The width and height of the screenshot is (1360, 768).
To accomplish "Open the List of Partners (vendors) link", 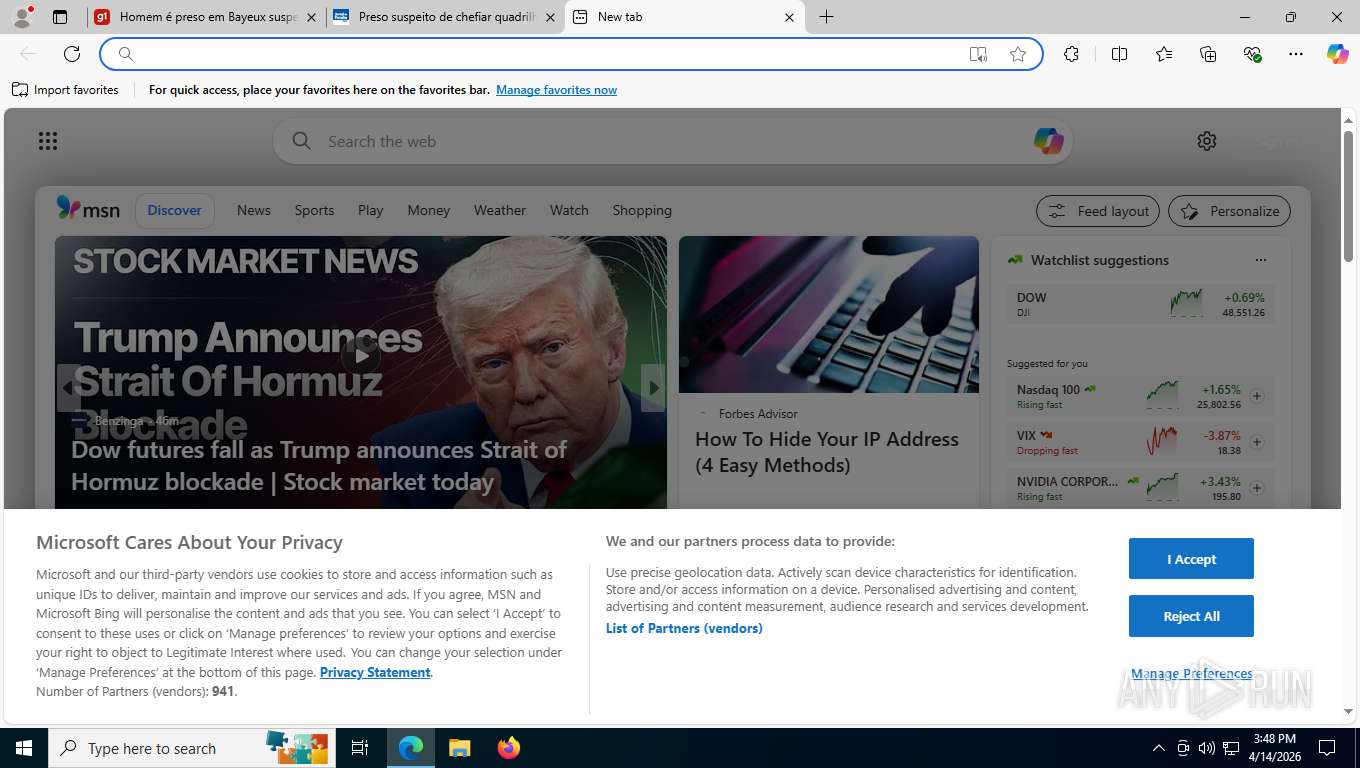I will tap(684, 628).
